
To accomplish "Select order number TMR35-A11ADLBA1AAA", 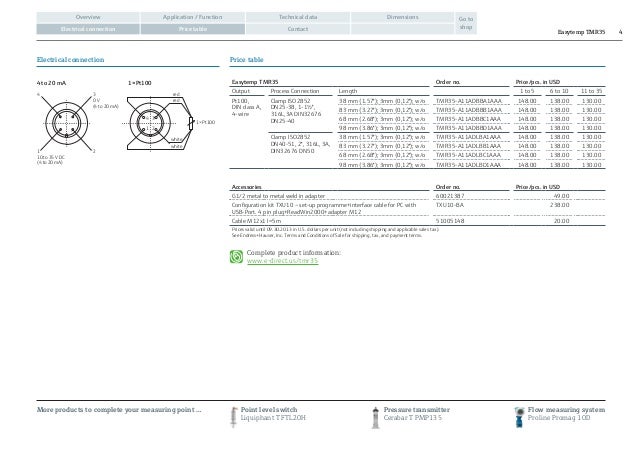I will (468, 137).
